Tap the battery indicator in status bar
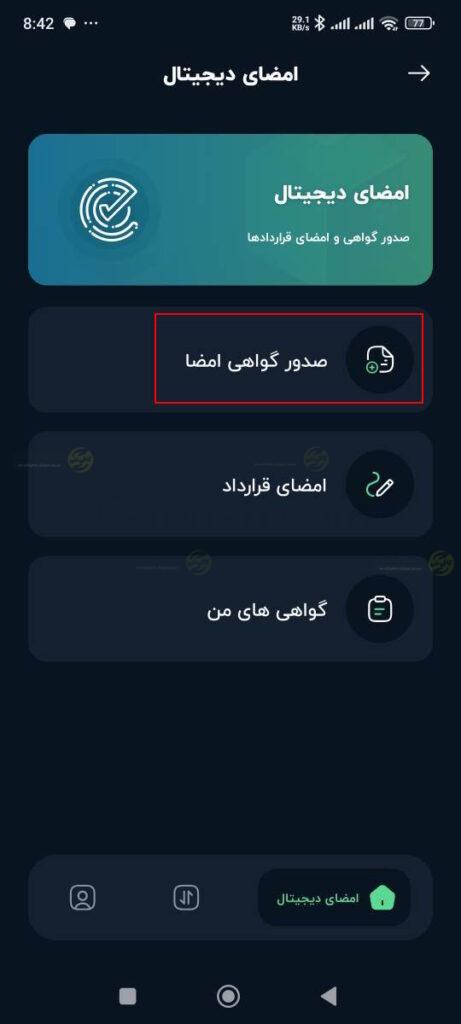461x1024 pixels. [x=421, y=24]
